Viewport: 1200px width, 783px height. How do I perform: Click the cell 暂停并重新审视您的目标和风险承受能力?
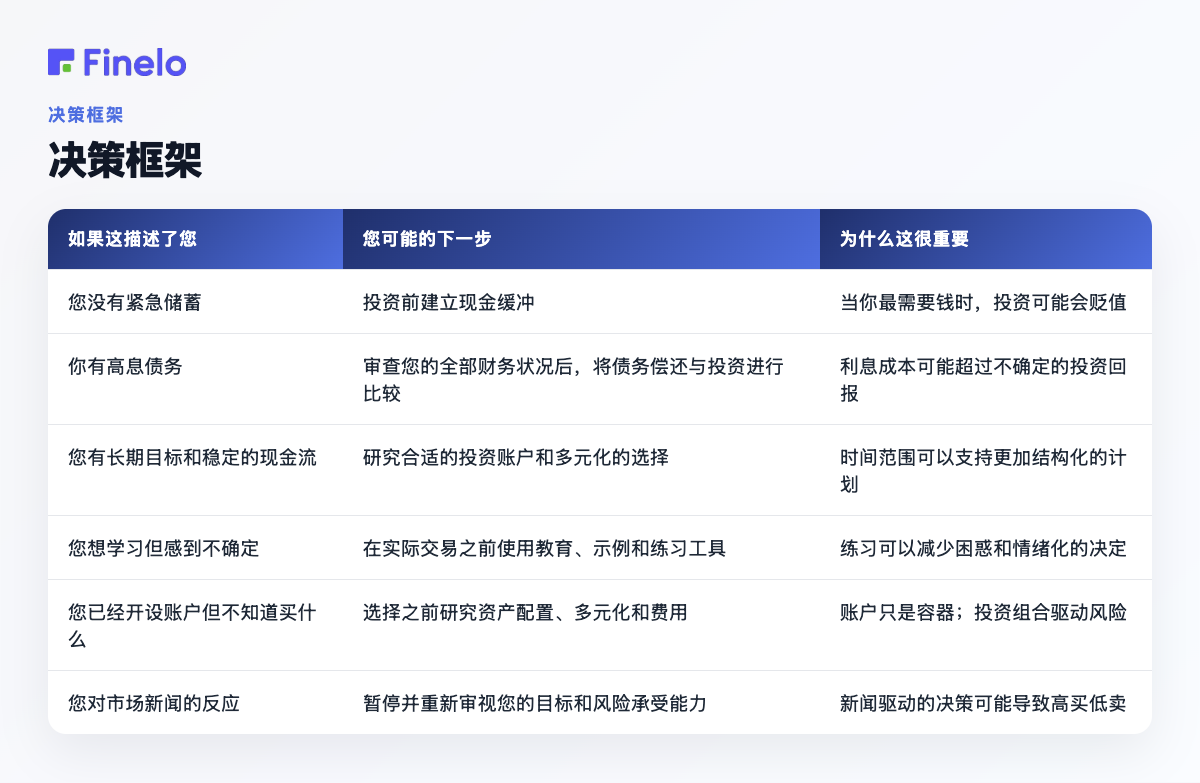pyautogui.click(x=582, y=703)
